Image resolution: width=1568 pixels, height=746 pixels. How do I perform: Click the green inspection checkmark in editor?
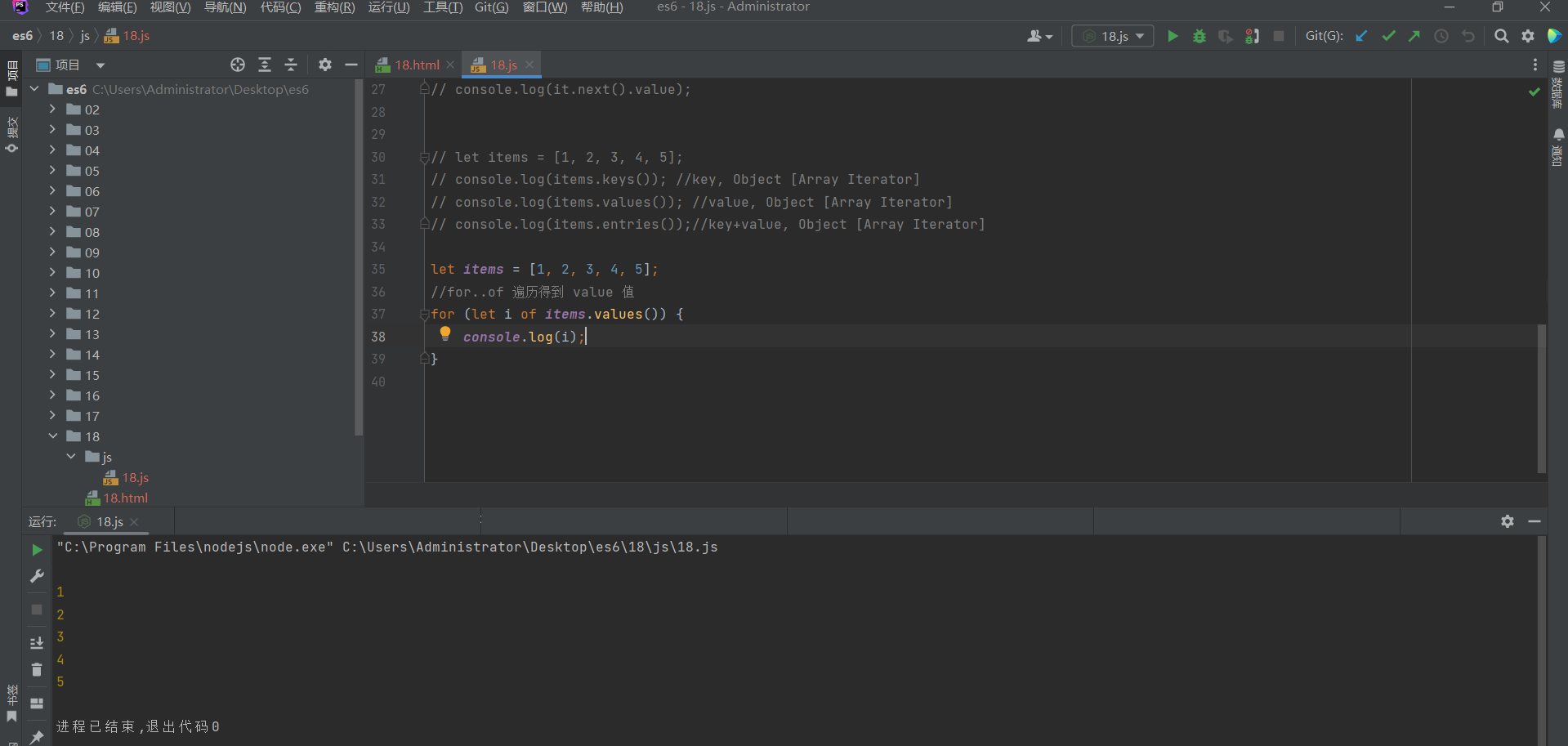point(1534,92)
